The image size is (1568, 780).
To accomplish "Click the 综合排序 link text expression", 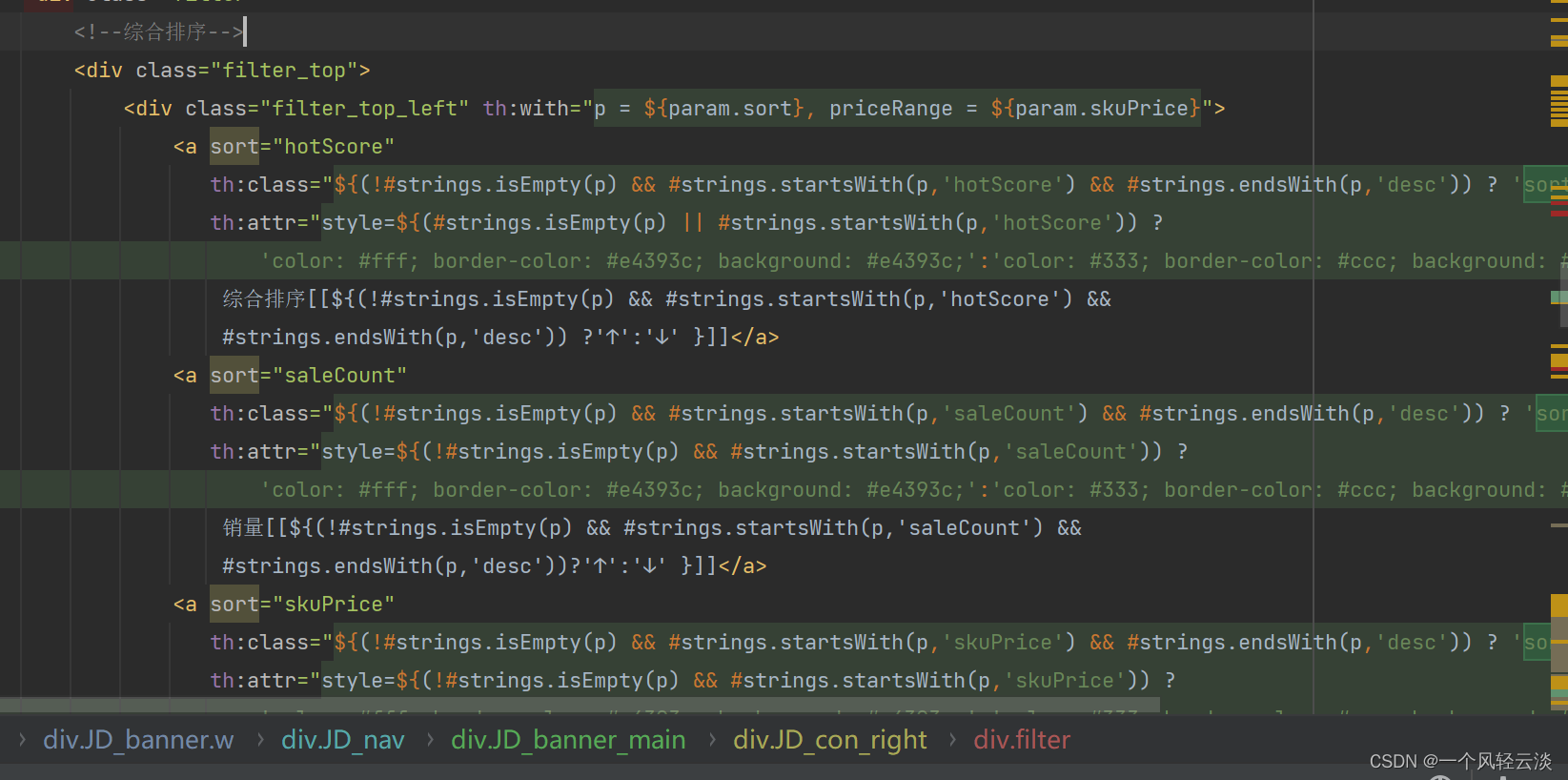I will 667,318.
